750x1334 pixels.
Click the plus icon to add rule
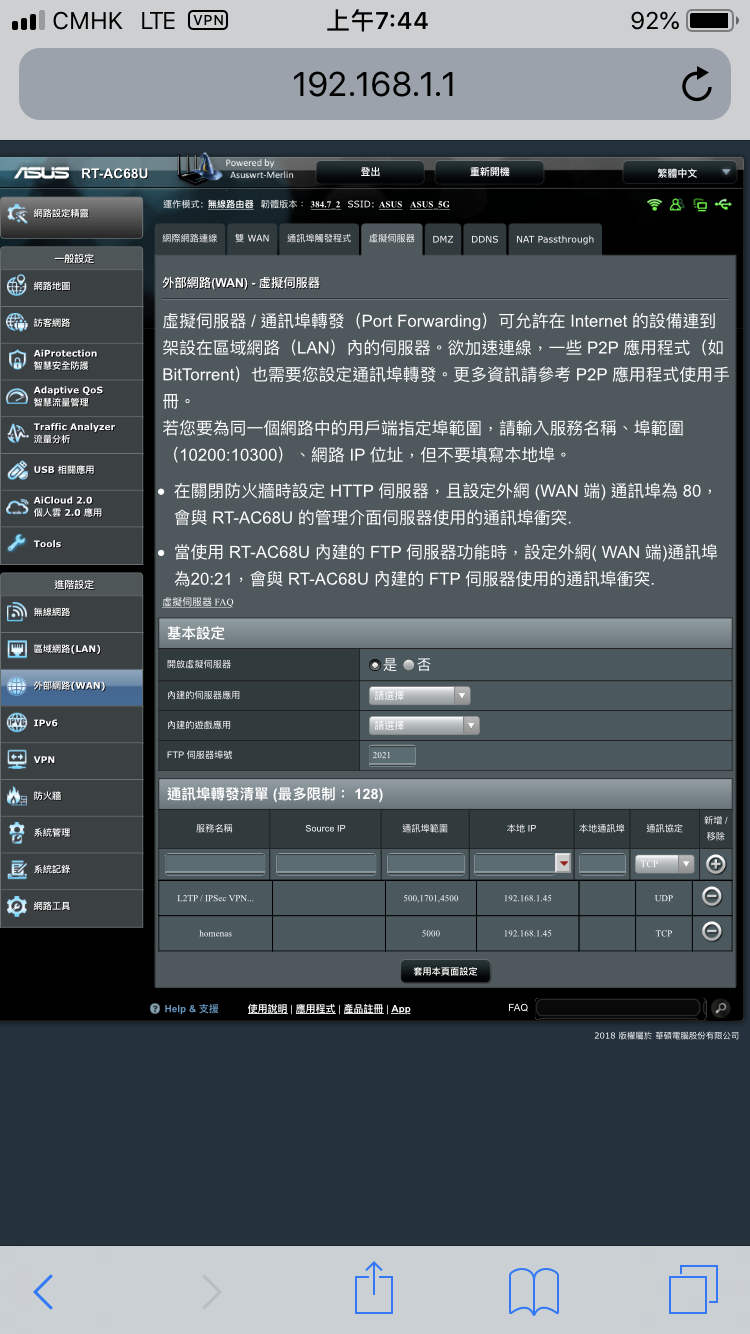click(x=715, y=864)
